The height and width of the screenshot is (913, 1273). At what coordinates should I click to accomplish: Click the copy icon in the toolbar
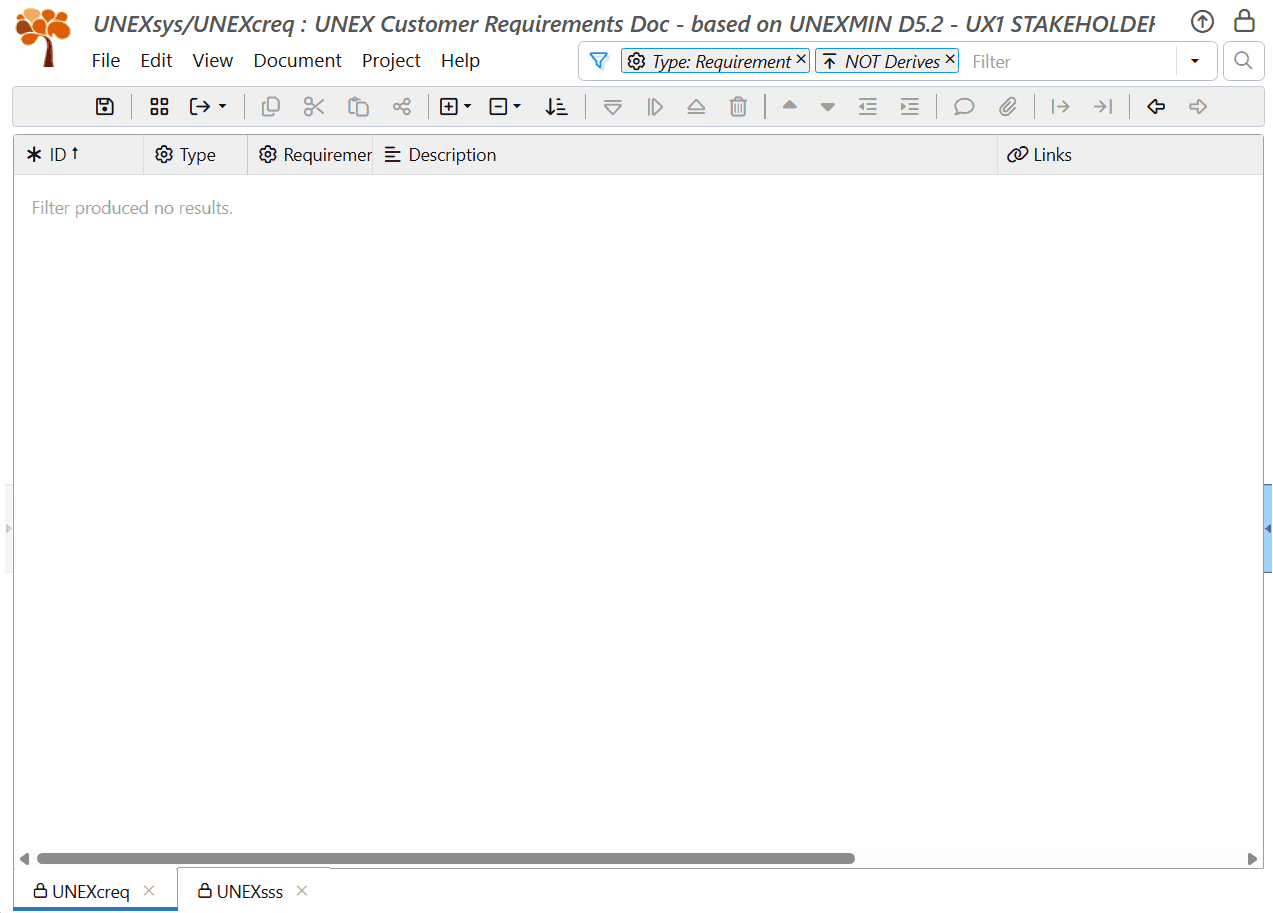click(x=270, y=106)
